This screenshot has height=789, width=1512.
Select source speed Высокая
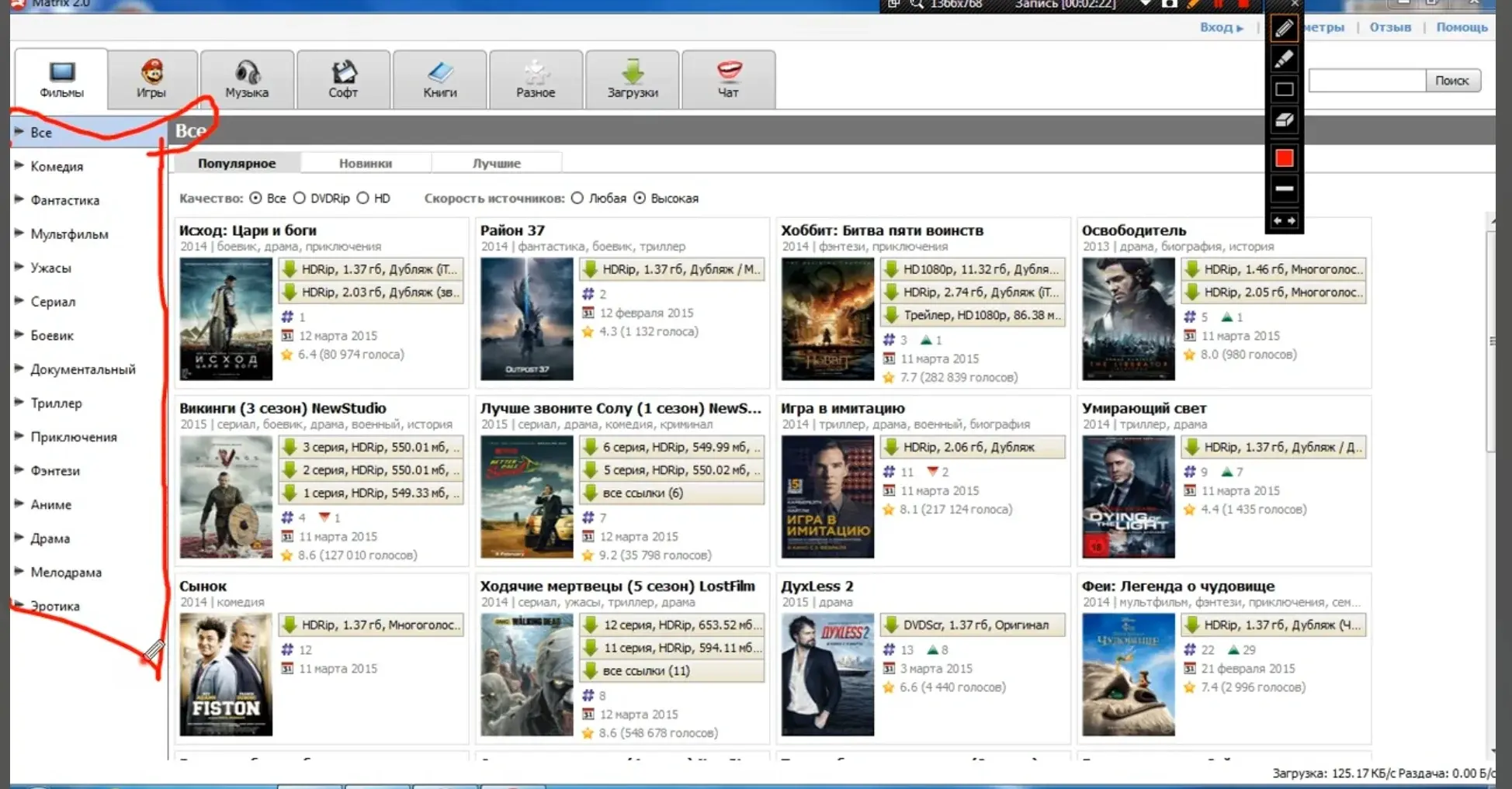[640, 199]
